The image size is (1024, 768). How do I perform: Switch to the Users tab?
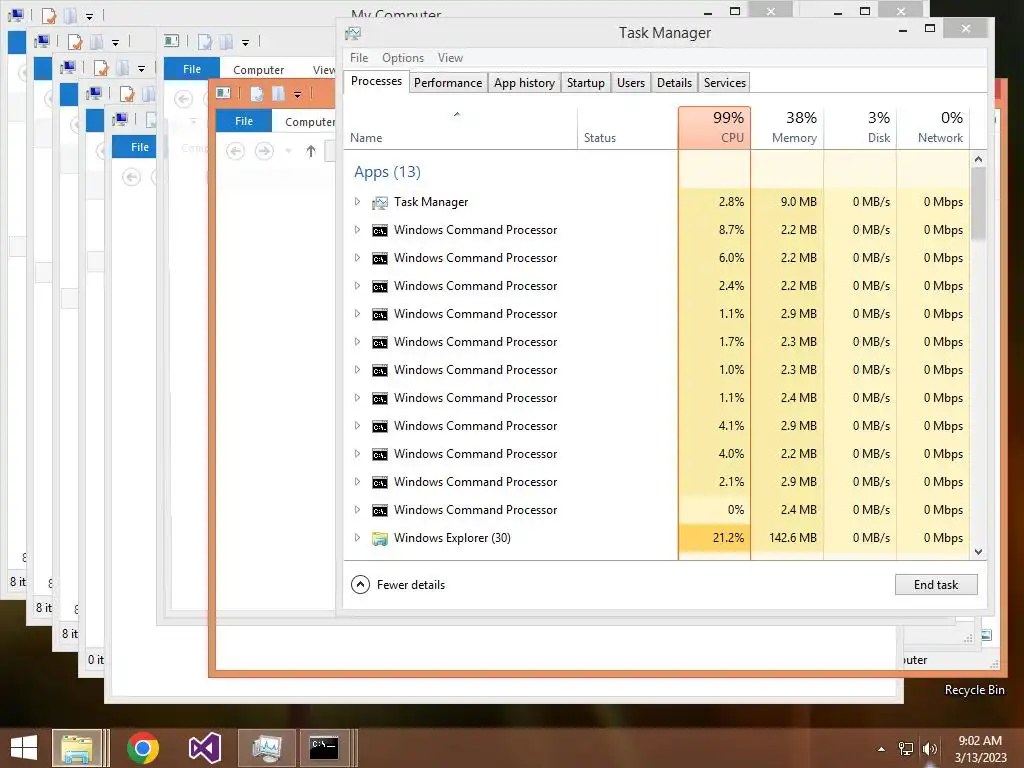(631, 83)
